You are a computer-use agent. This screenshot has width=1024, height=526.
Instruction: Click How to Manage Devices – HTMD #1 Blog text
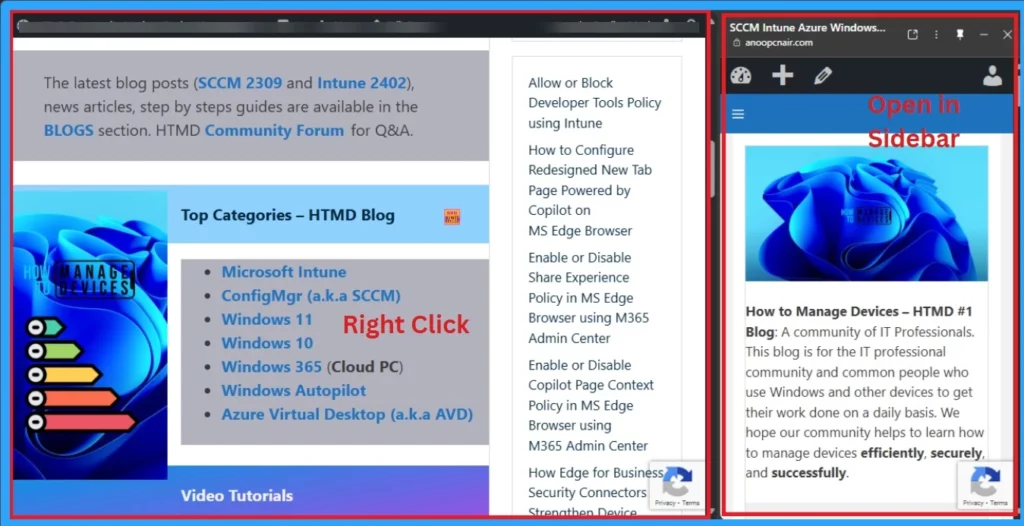tap(859, 321)
